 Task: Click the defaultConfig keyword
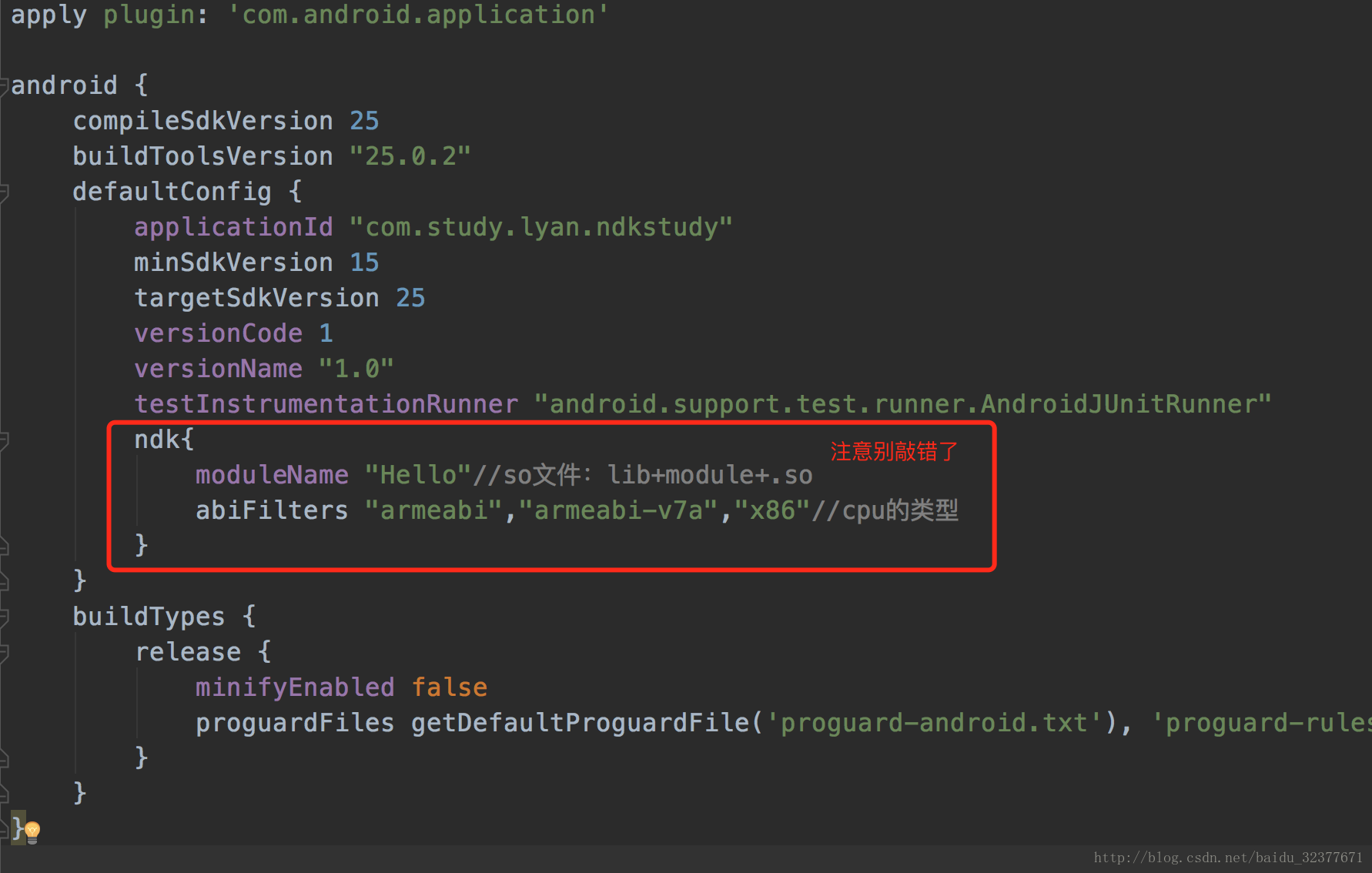point(172,192)
